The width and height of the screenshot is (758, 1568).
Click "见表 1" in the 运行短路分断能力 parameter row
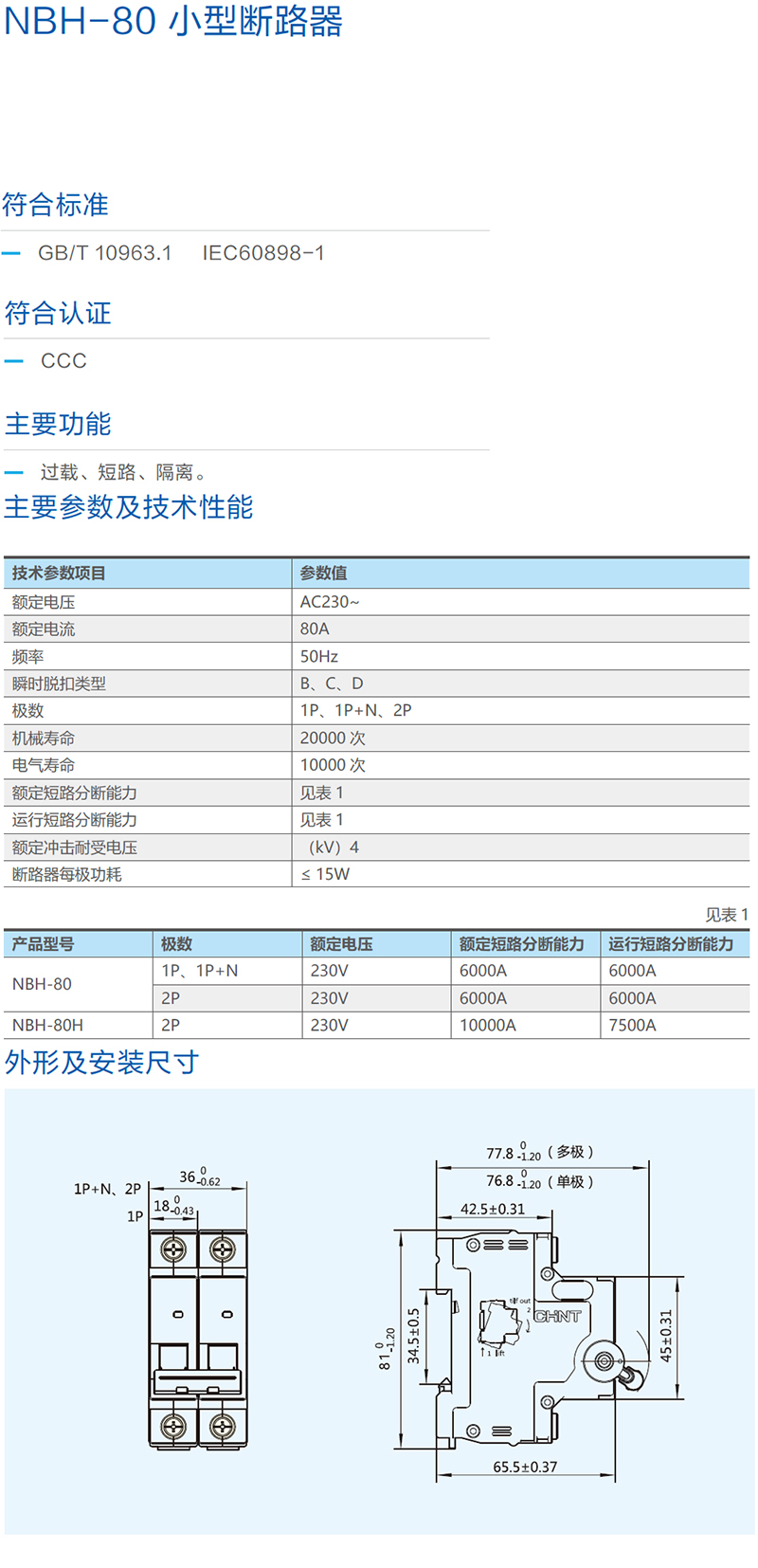(x=321, y=820)
